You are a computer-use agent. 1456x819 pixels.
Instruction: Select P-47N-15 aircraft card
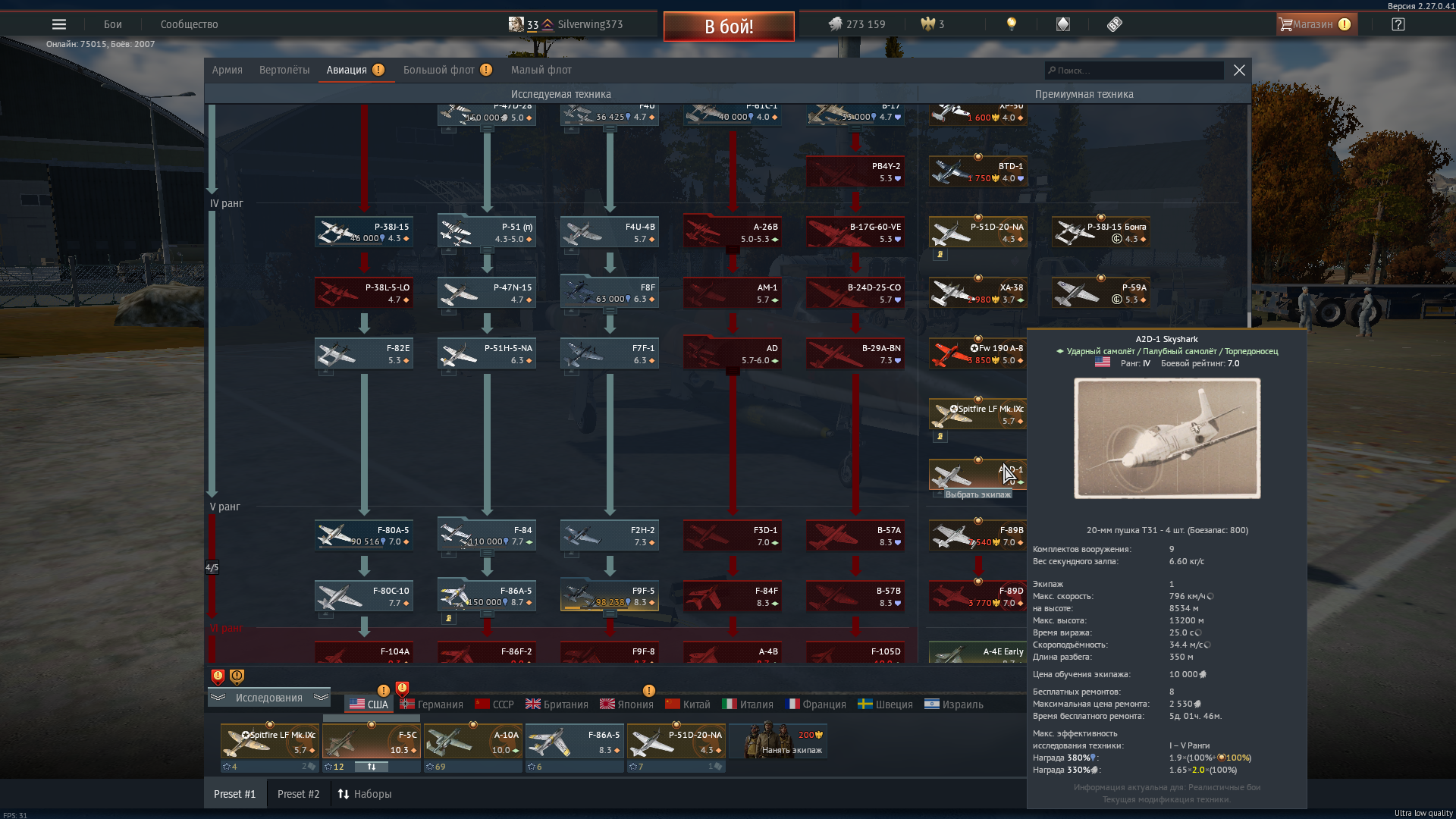click(487, 293)
